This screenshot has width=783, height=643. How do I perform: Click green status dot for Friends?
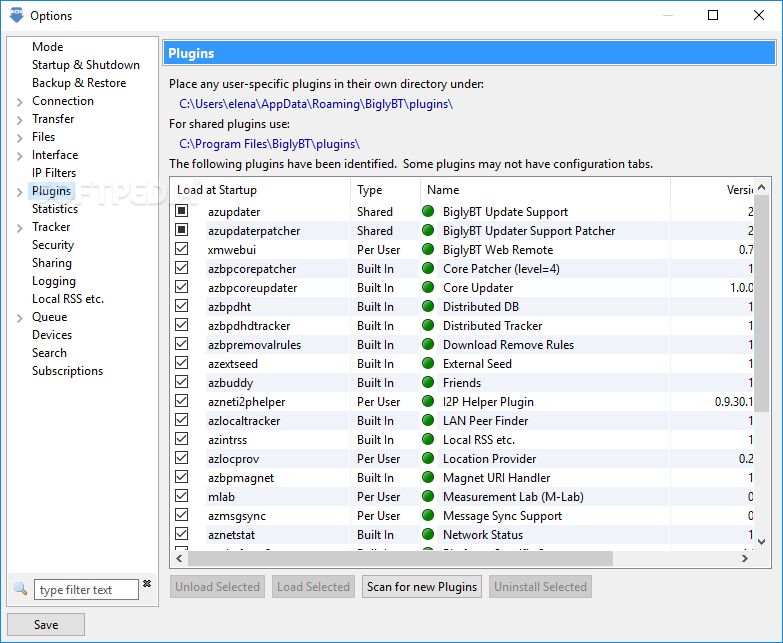pyautogui.click(x=428, y=382)
